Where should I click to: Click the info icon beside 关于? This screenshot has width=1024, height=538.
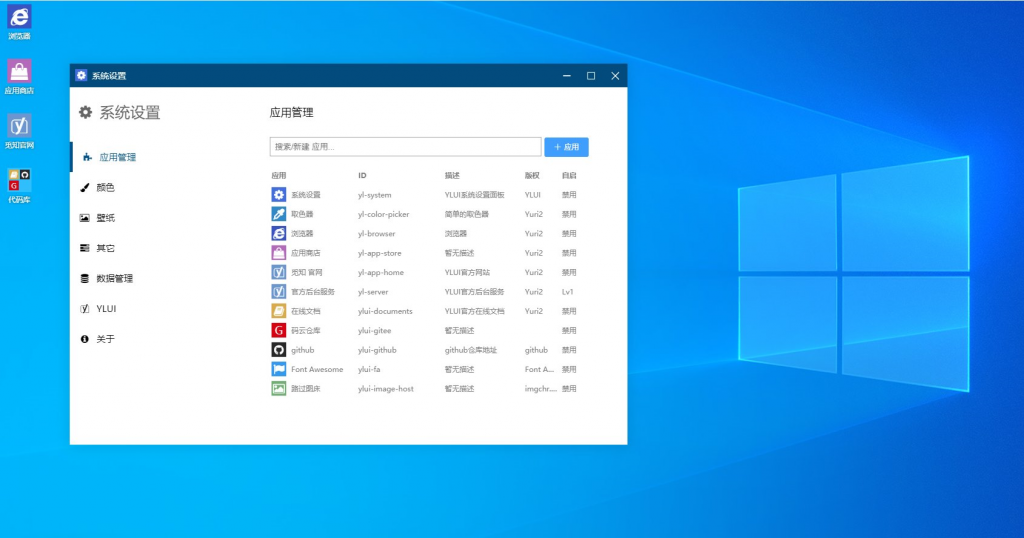[84, 340]
